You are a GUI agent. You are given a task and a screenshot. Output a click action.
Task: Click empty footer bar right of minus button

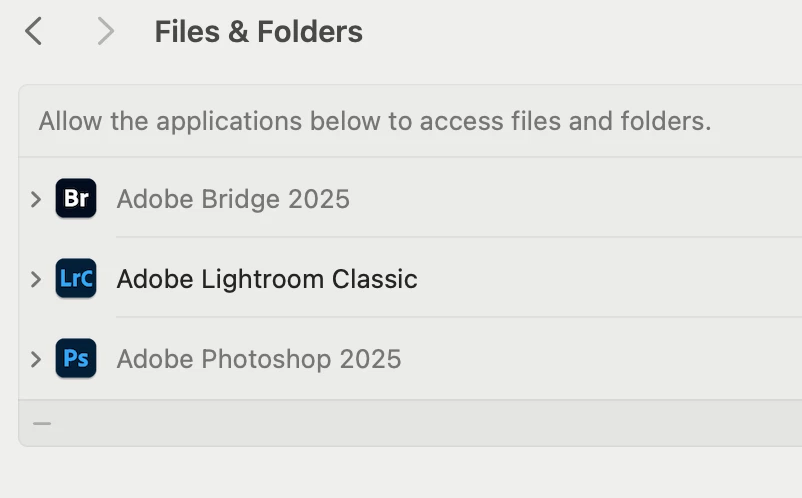(420, 423)
